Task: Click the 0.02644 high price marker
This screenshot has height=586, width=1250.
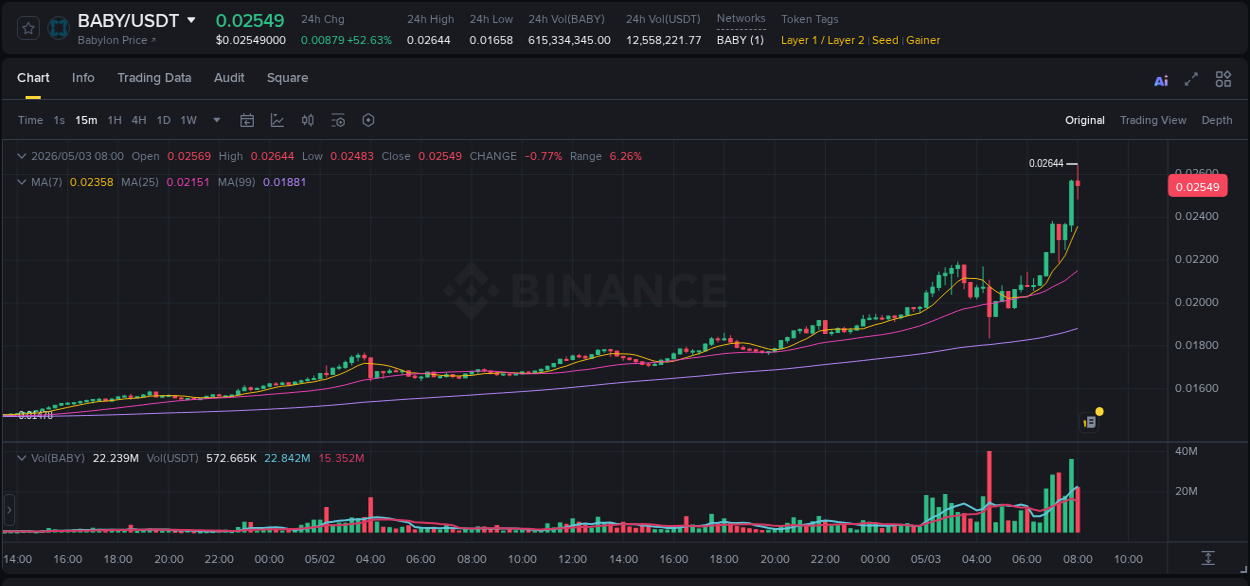Action: [1046, 163]
